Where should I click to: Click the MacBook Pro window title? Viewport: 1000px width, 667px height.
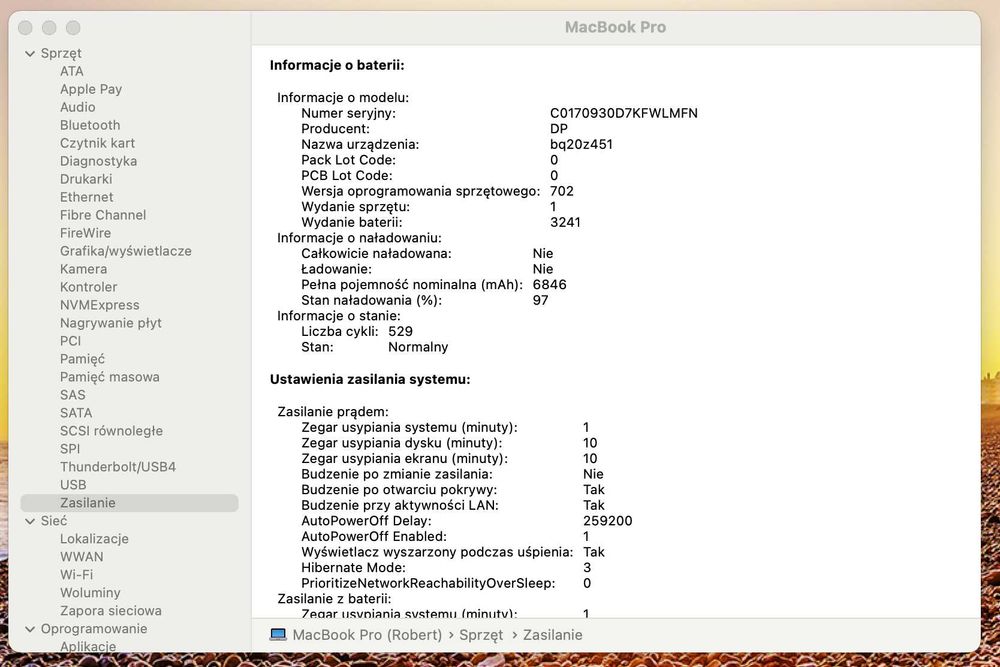pos(615,27)
